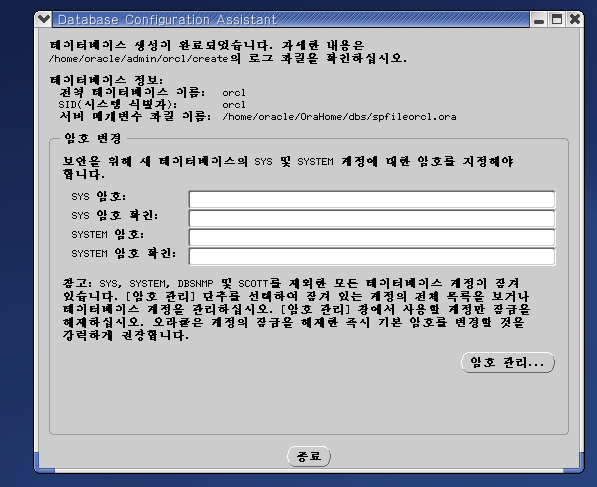Click the SID value orcl
Image resolution: width=597 pixels, height=487 pixels.
click(x=234, y=105)
